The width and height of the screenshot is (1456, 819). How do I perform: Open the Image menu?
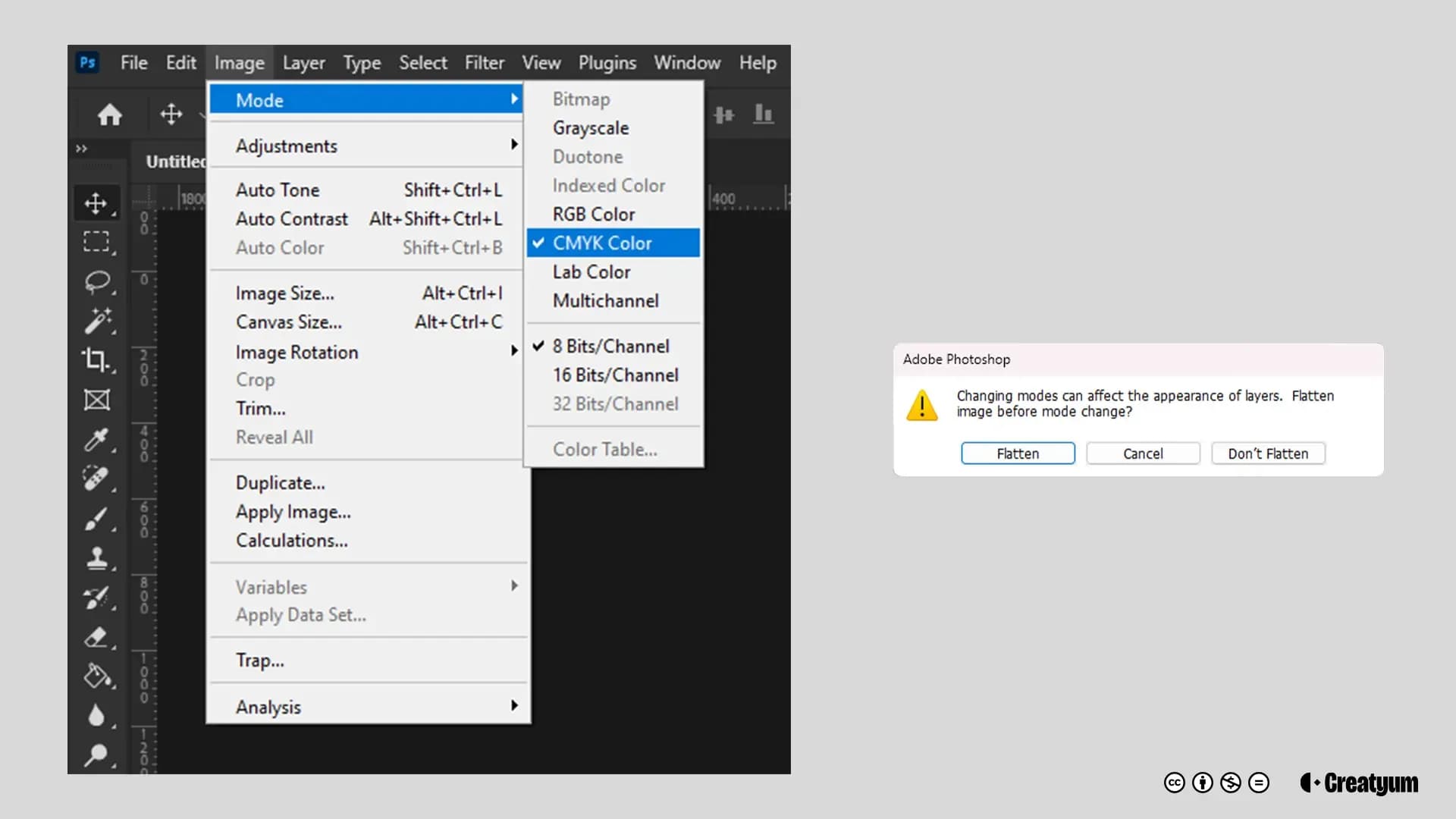[x=239, y=62]
